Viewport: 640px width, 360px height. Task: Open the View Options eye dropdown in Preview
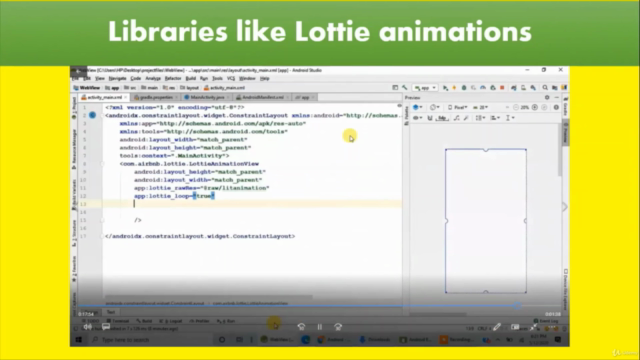tap(418, 118)
